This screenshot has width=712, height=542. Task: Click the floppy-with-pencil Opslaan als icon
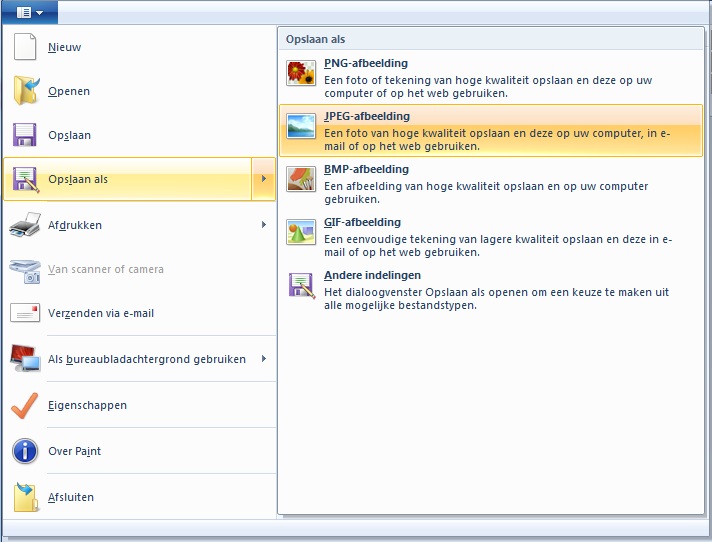coord(26,180)
